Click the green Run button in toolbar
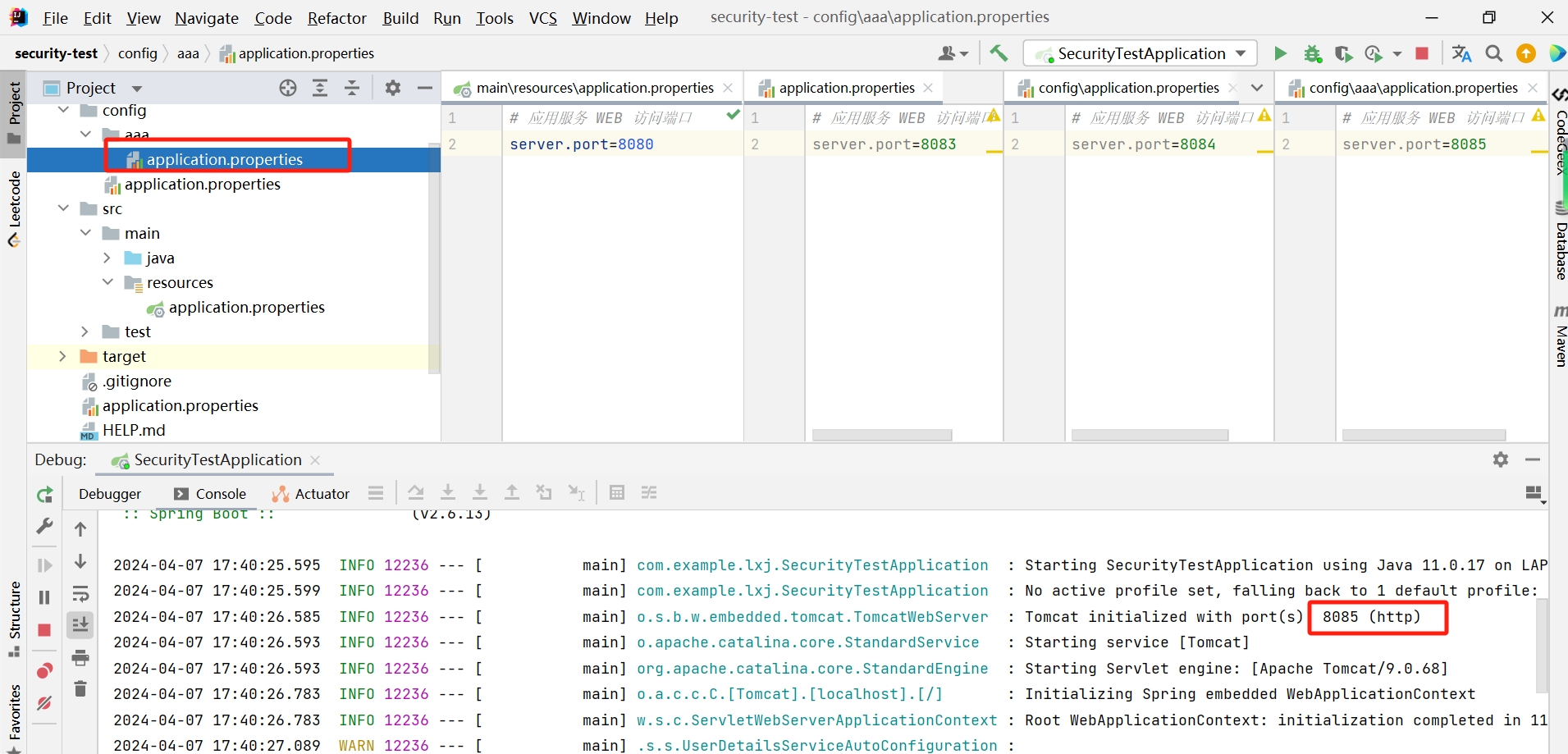This screenshot has width=1568, height=754. [x=1280, y=53]
